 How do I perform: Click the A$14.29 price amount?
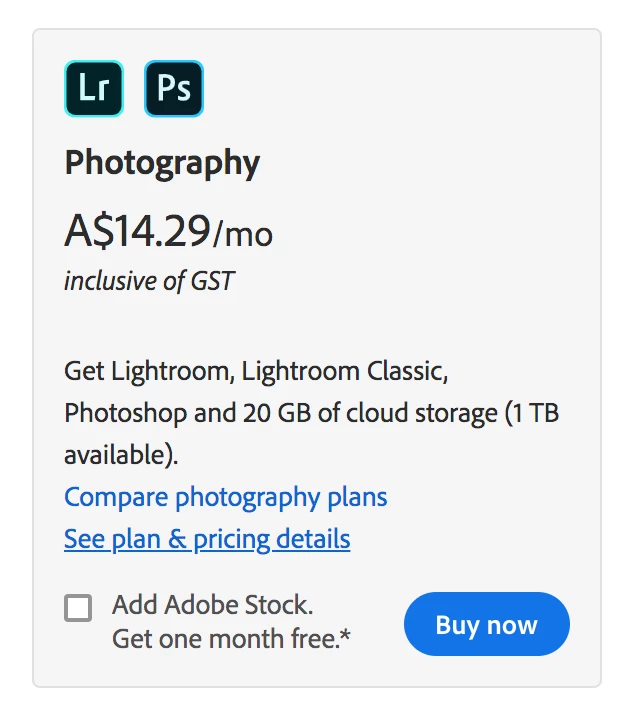(138, 232)
